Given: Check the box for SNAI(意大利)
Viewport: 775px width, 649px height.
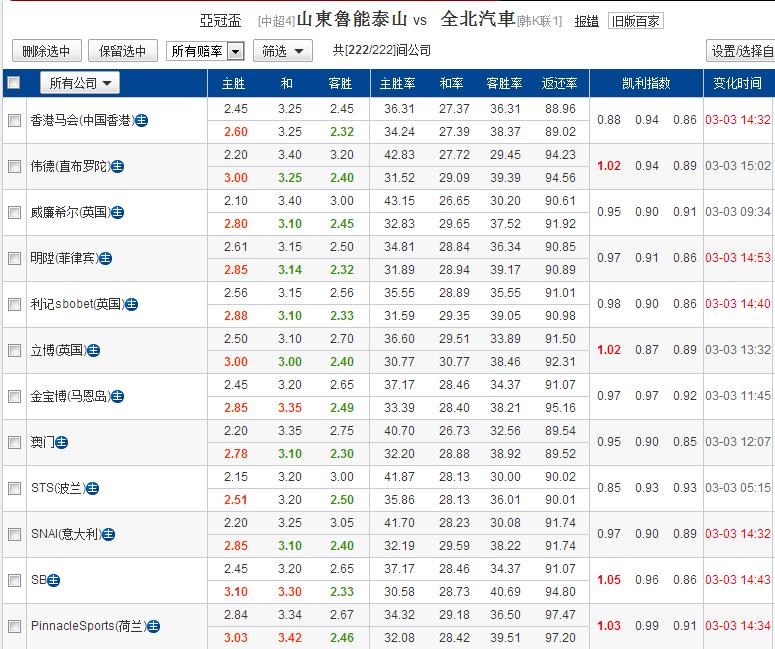Looking at the screenshot, I should pos(14,534).
